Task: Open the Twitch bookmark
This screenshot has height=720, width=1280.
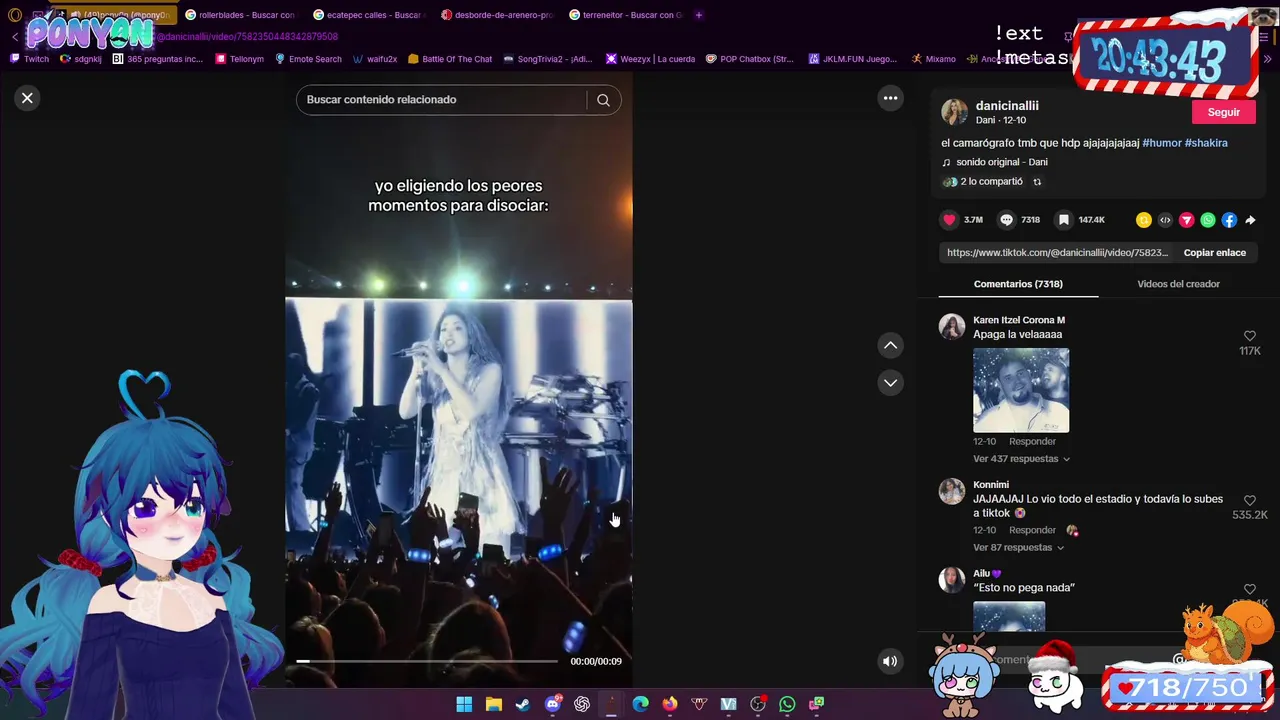Action: click(x=29, y=59)
